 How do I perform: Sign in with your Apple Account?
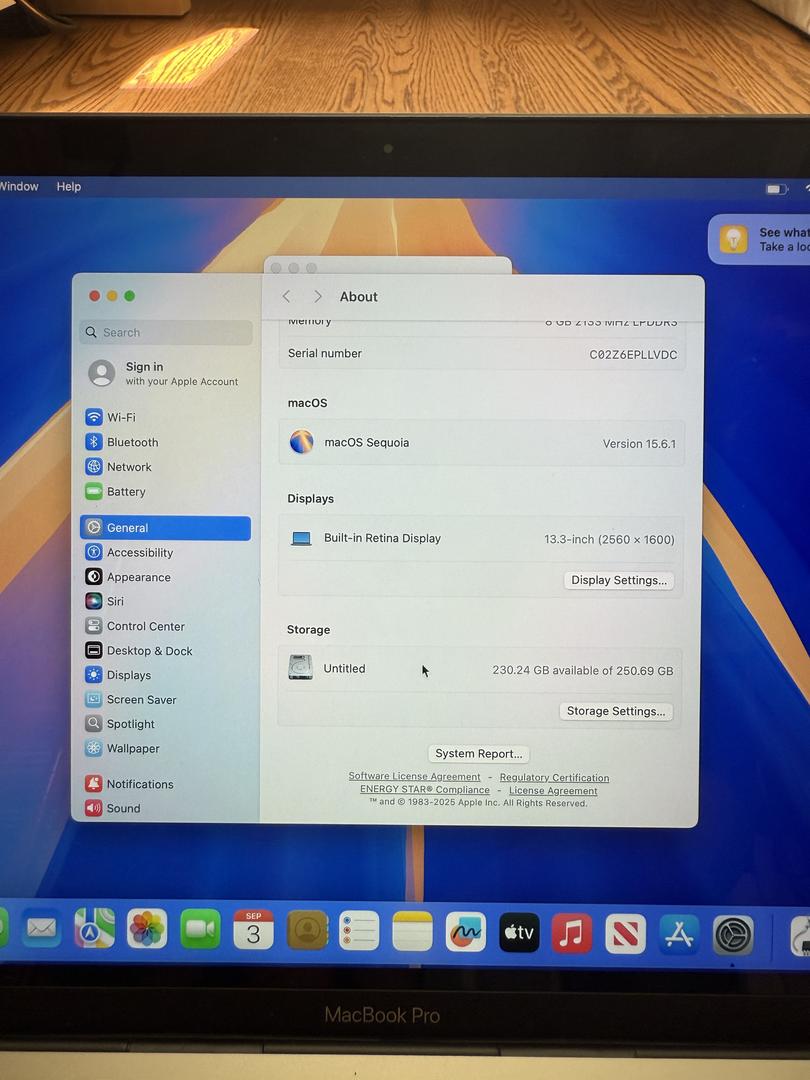[x=164, y=373]
